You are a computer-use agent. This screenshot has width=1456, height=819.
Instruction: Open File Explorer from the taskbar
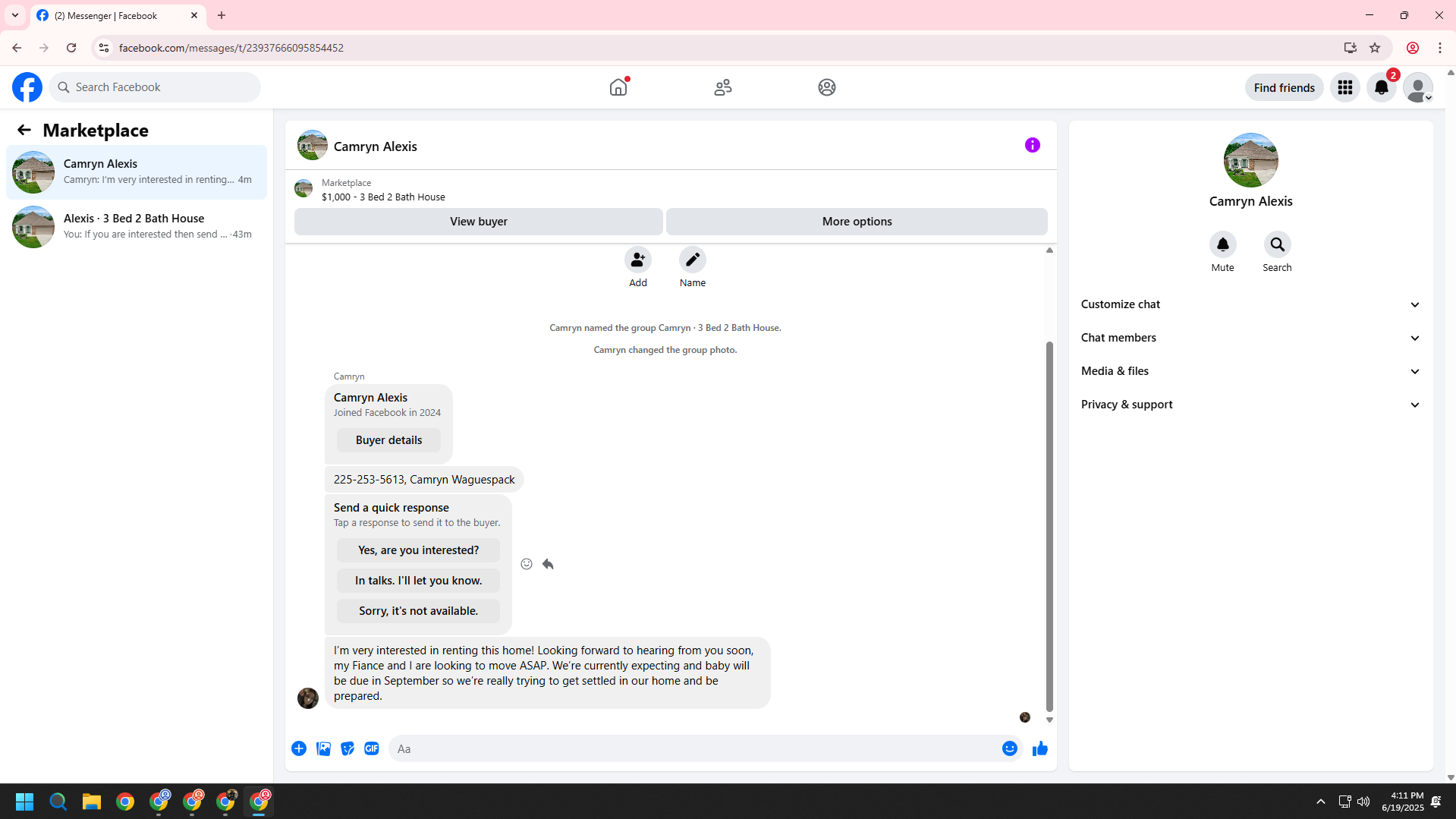pos(92,802)
